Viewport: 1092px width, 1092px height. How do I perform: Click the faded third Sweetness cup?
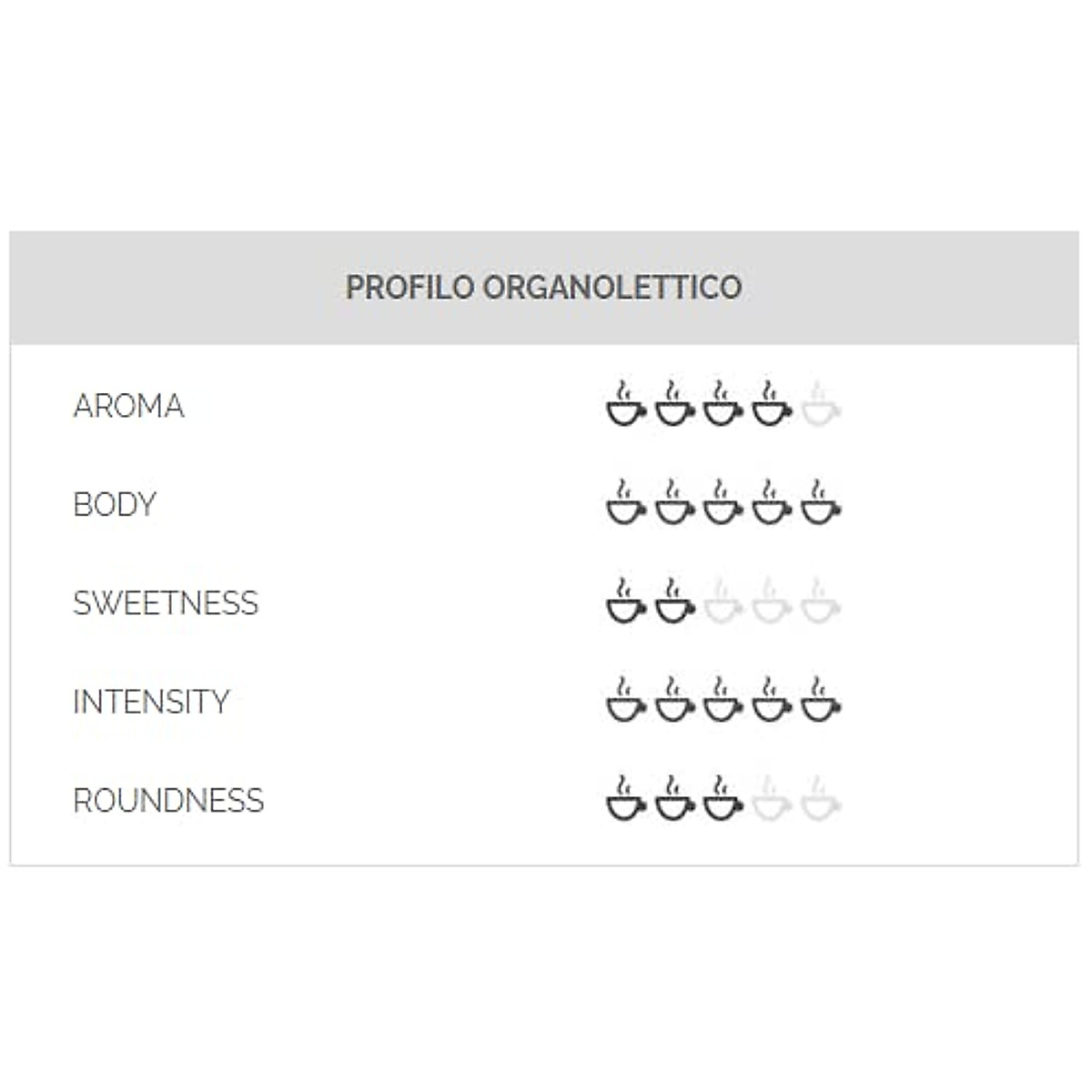pyautogui.click(x=723, y=602)
